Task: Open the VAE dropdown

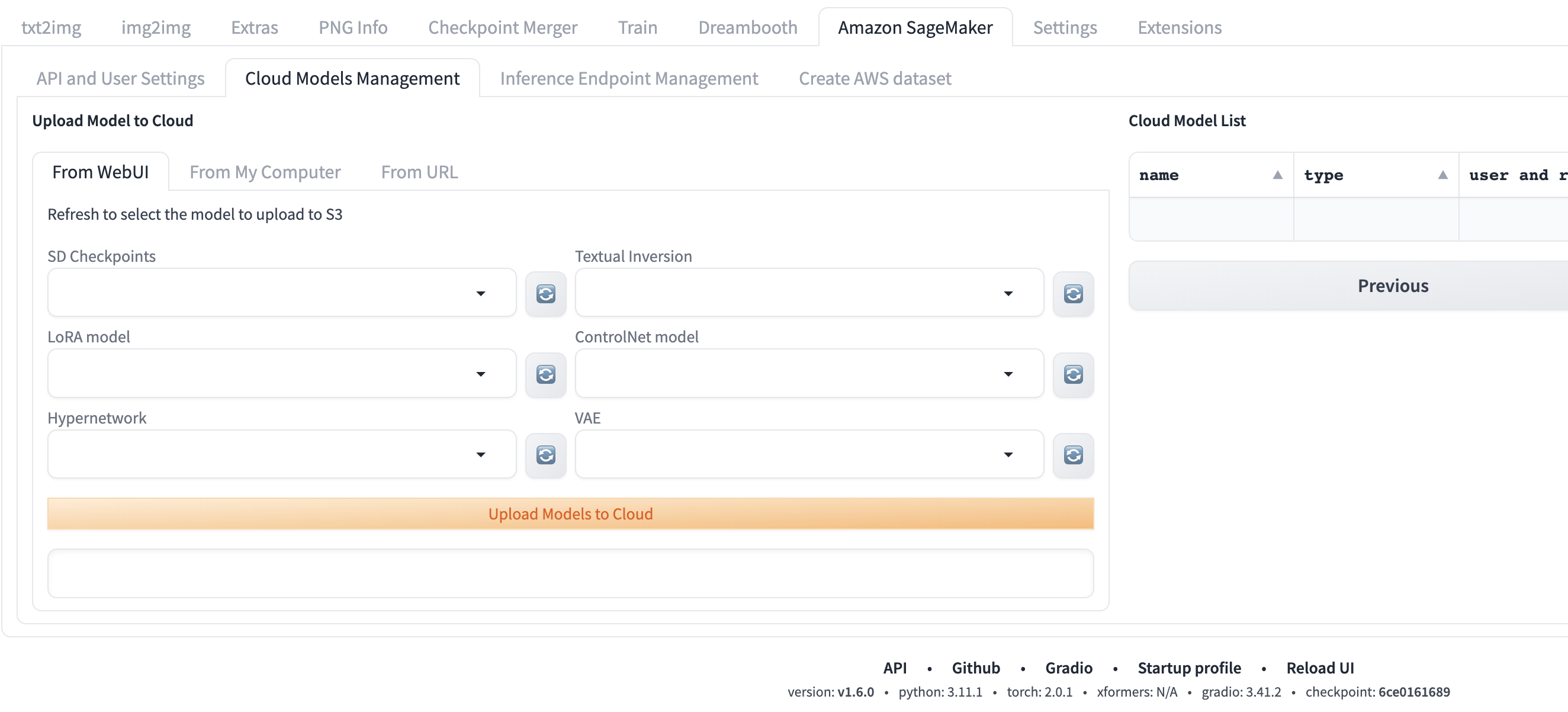Action: pyautogui.click(x=808, y=454)
